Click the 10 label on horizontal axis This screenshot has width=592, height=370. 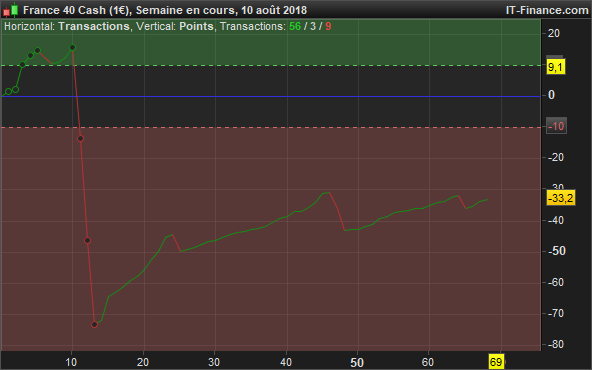pyautogui.click(x=71, y=362)
